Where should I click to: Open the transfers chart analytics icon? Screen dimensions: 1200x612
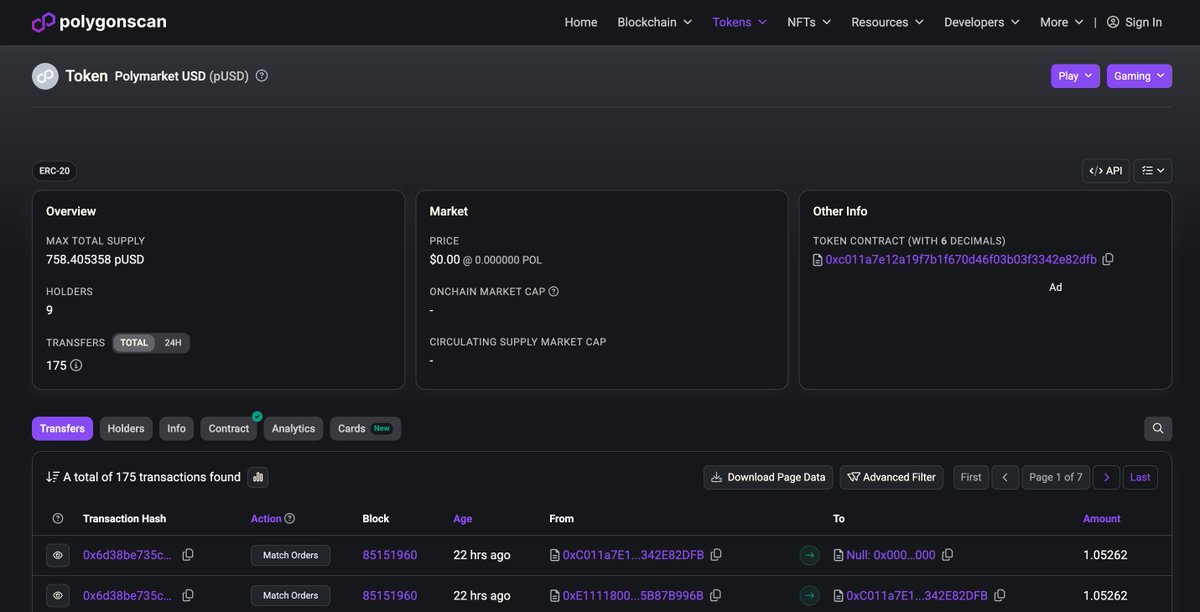coord(258,477)
